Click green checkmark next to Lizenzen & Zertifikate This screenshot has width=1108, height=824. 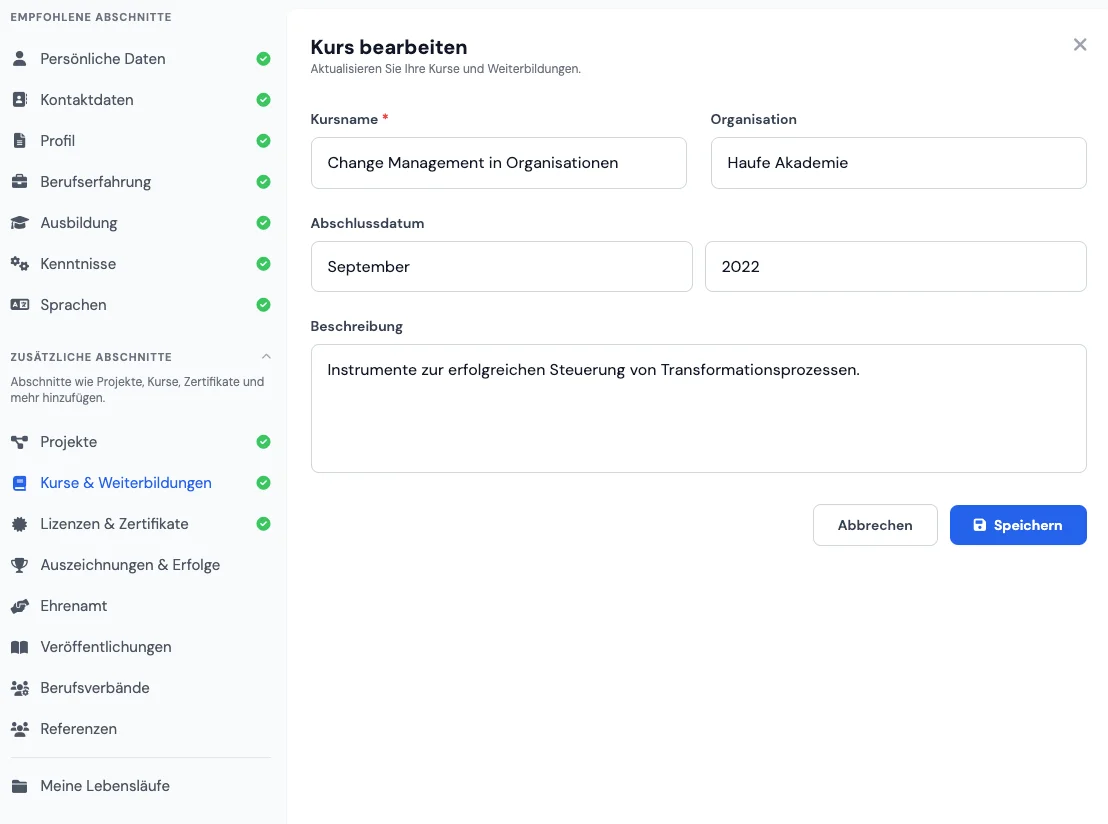(264, 524)
